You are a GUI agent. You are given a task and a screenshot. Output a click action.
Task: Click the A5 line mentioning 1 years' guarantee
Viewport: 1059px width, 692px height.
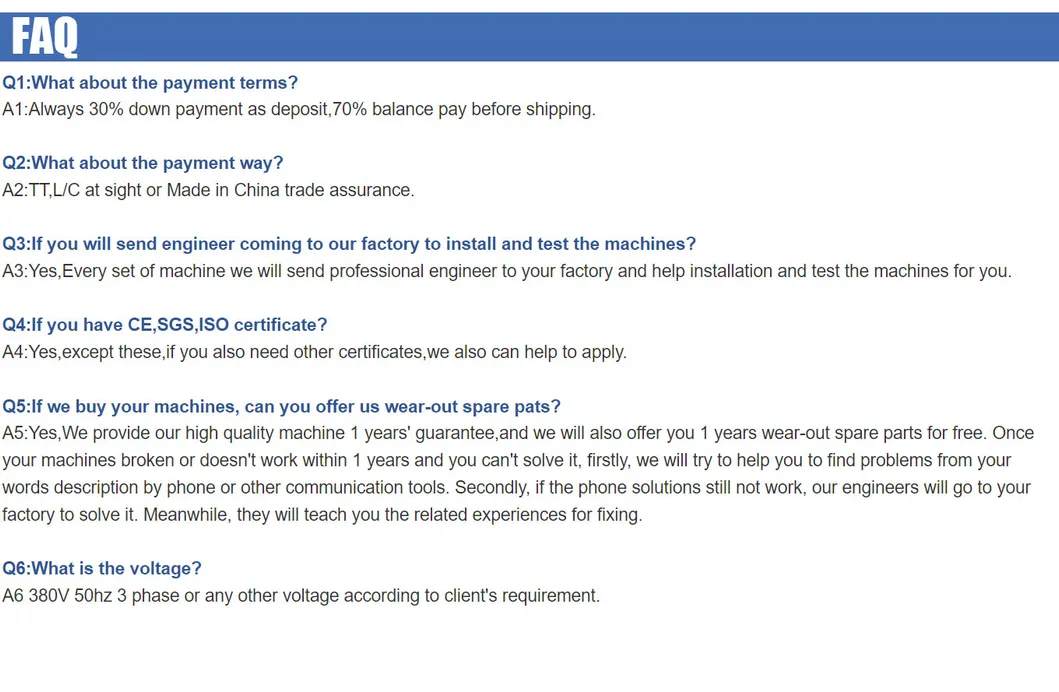518,433
